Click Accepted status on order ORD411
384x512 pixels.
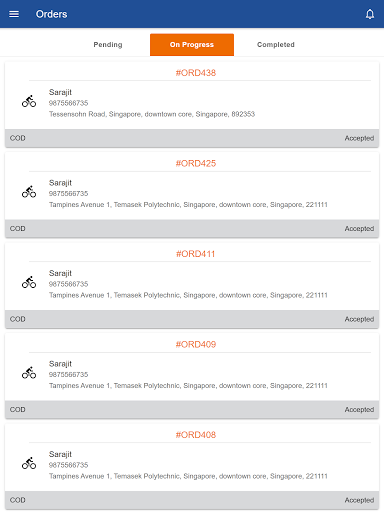coord(359,319)
